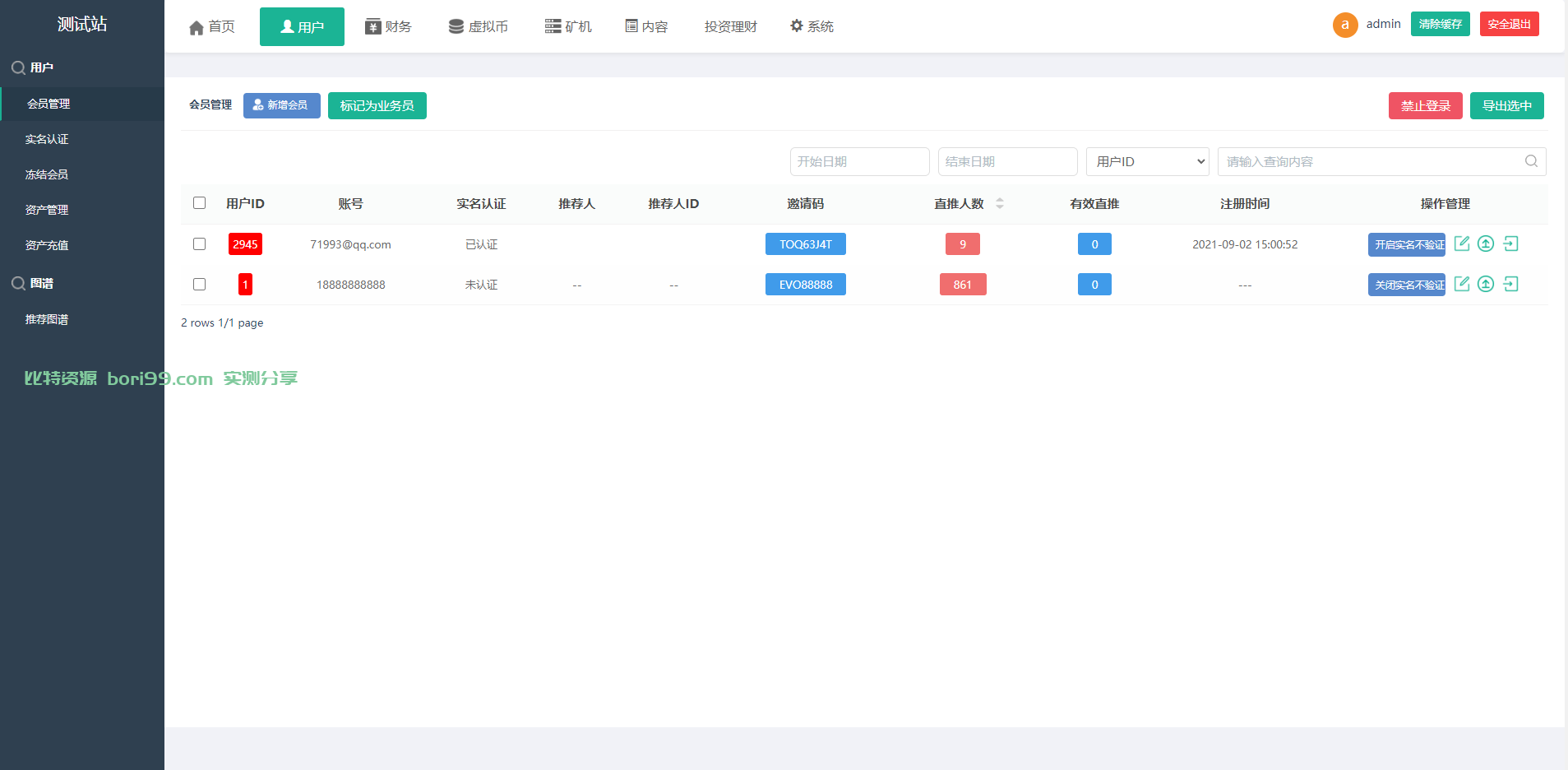Click the search magnifier icon in query box
The width and height of the screenshot is (1568, 770).
pyautogui.click(x=1531, y=161)
